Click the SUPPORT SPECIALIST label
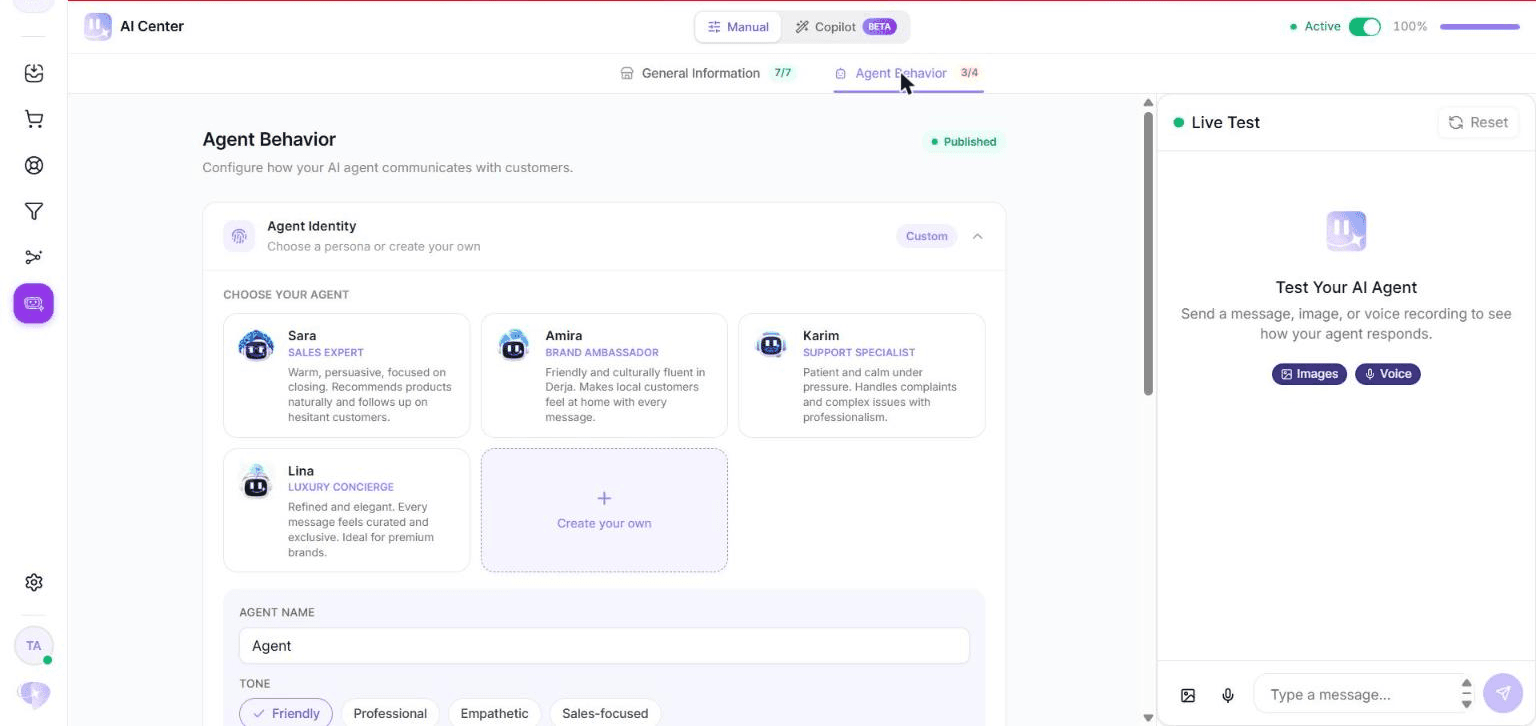This screenshot has height=726, width=1536. 859,352
